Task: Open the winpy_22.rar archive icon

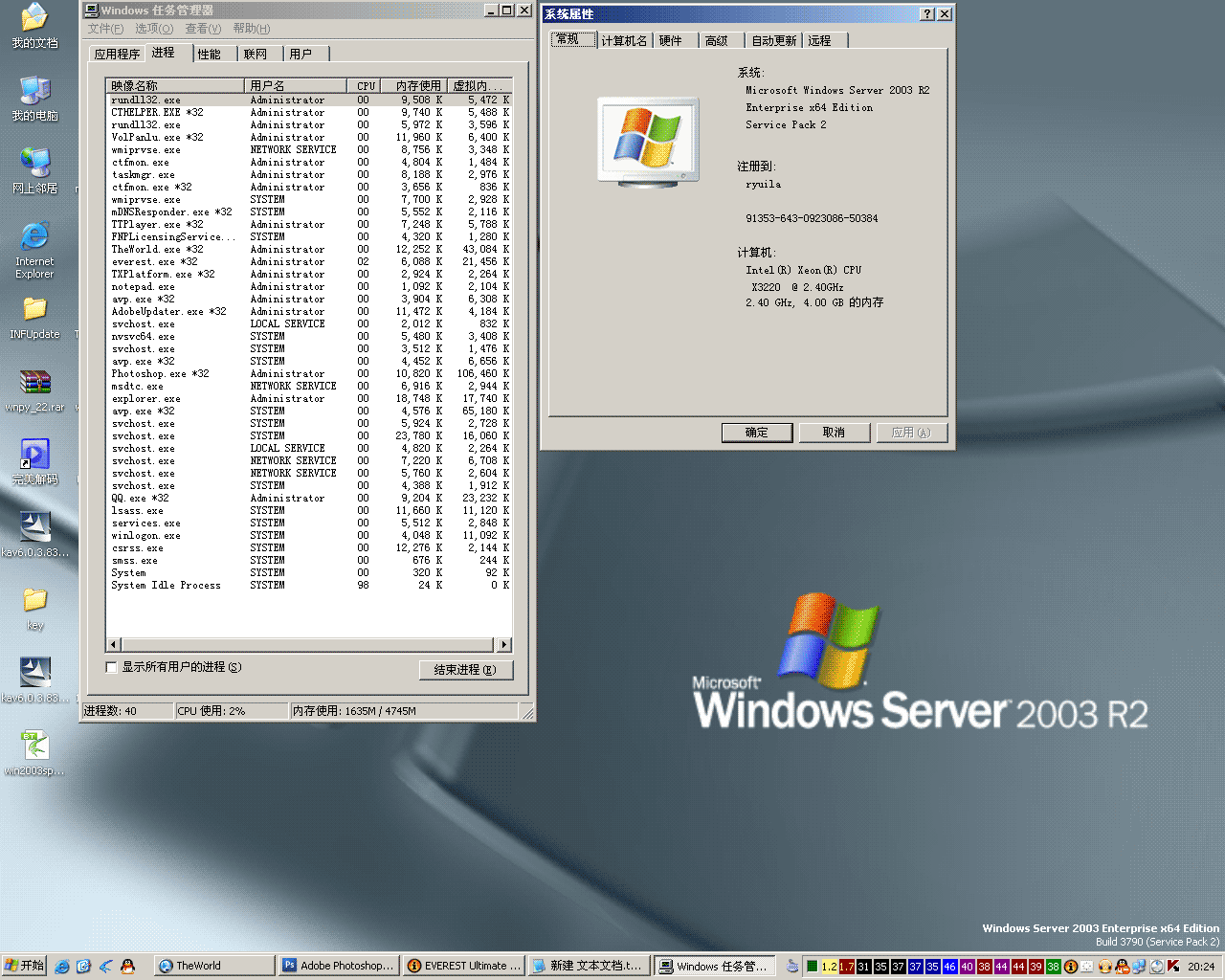Action: tap(34, 390)
